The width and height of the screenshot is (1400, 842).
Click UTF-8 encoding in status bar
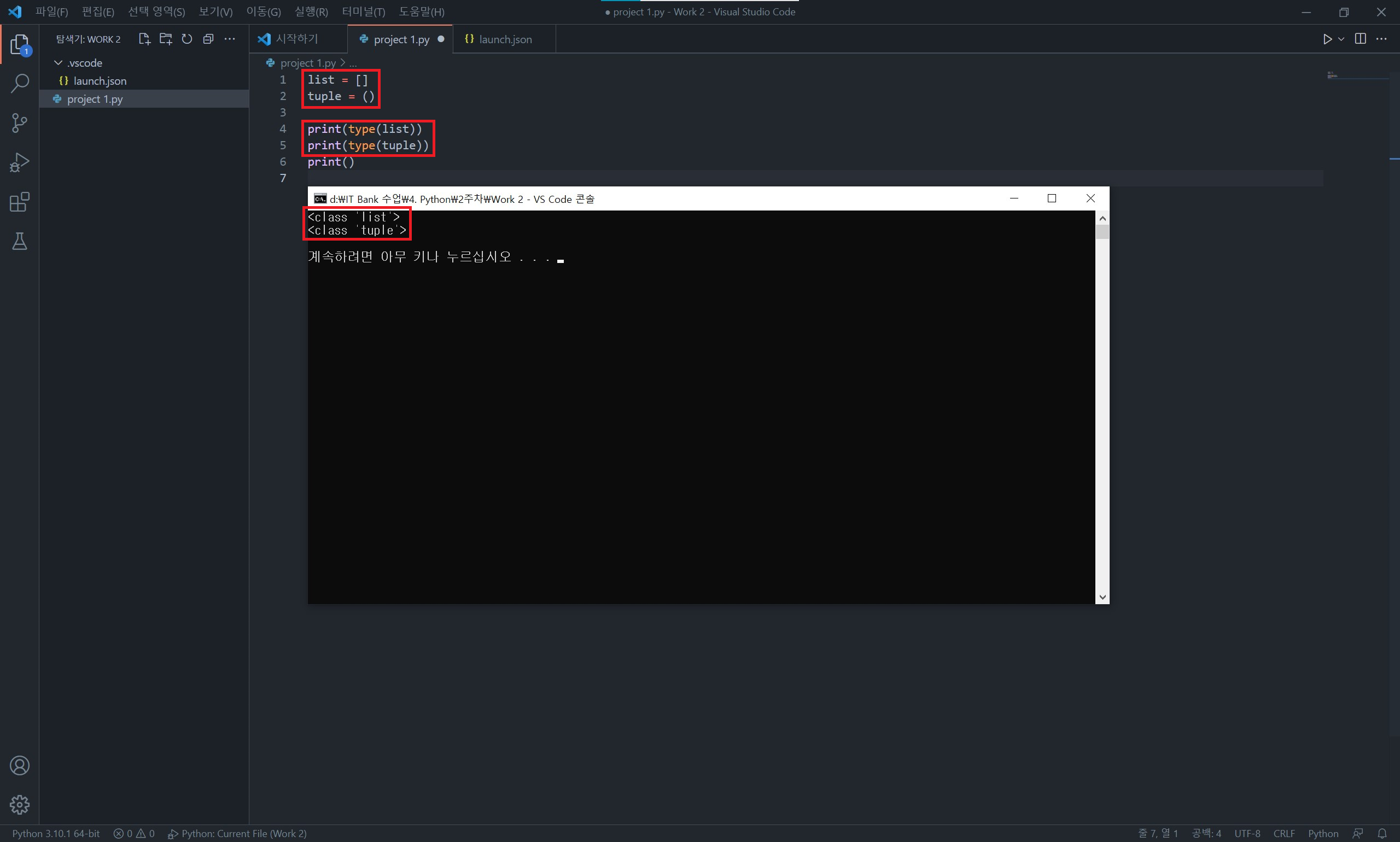tap(1247, 833)
